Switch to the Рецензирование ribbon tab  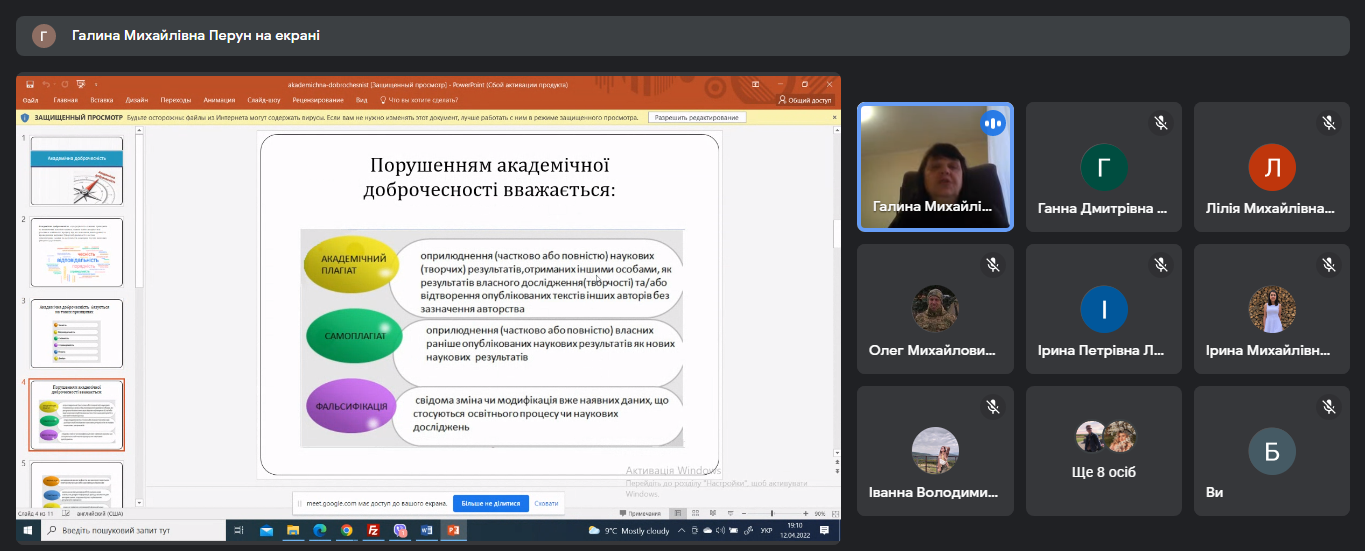pos(318,100)
